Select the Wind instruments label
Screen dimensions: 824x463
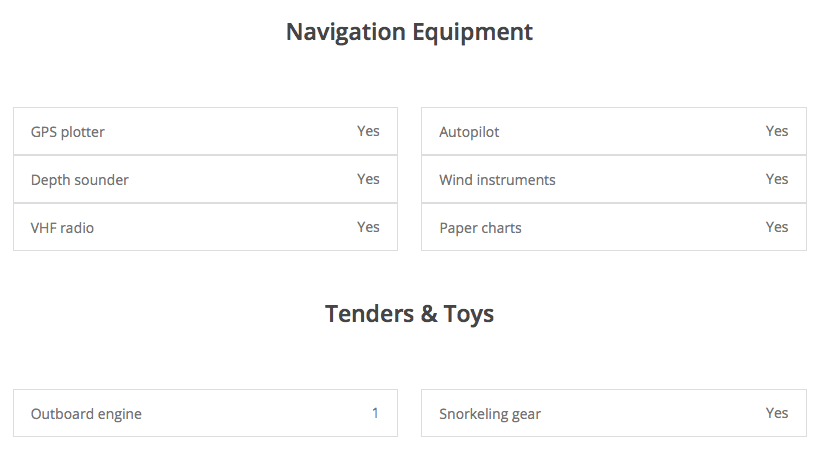pos(497,180)
